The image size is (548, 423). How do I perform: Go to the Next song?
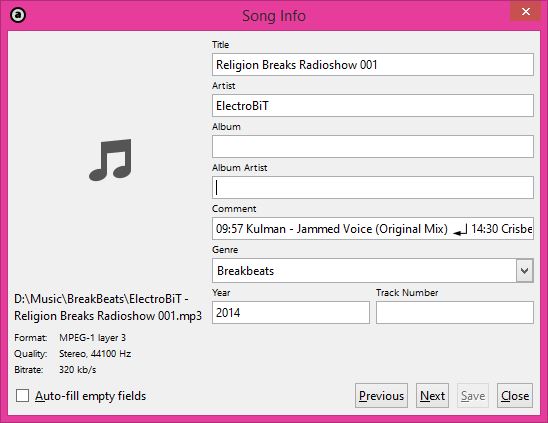(432, 396)
